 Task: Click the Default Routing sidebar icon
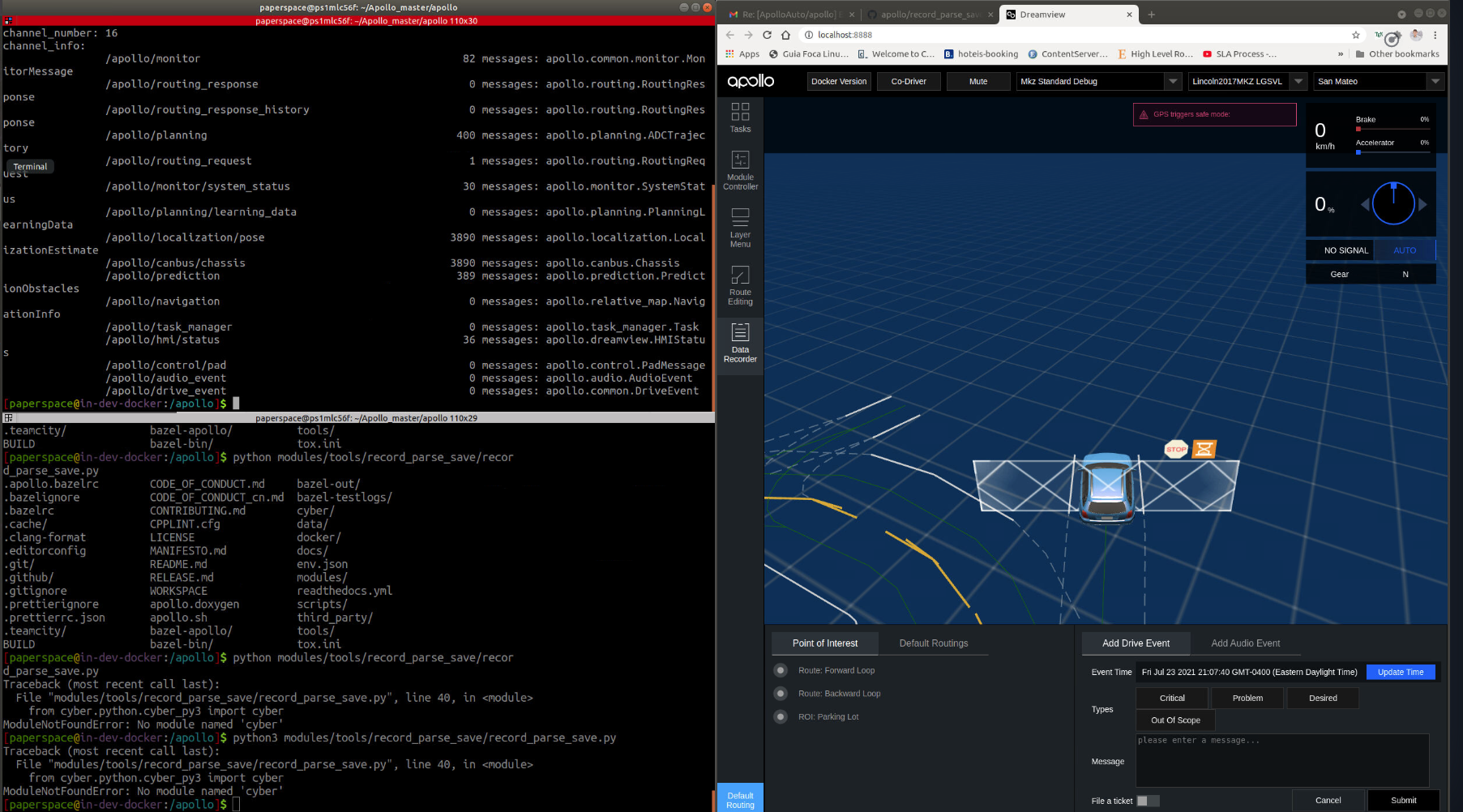click(740, 798)
